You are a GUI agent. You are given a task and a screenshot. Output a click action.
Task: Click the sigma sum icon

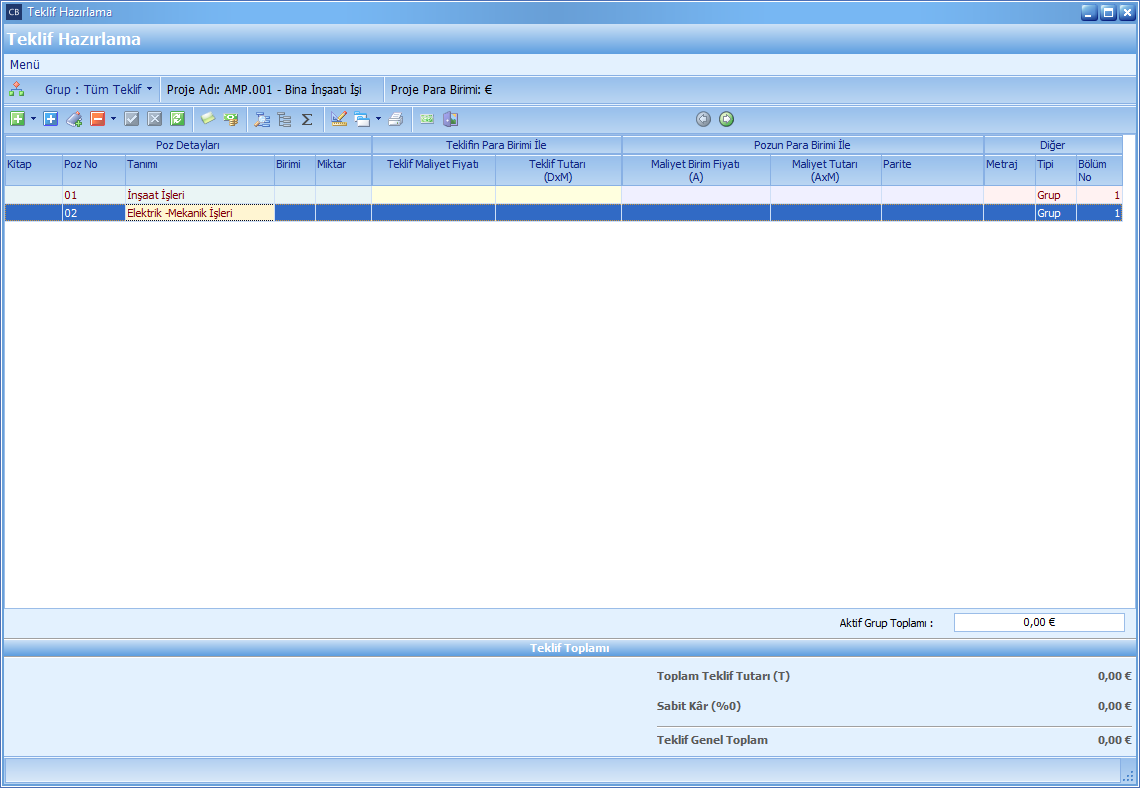[307, 119]
